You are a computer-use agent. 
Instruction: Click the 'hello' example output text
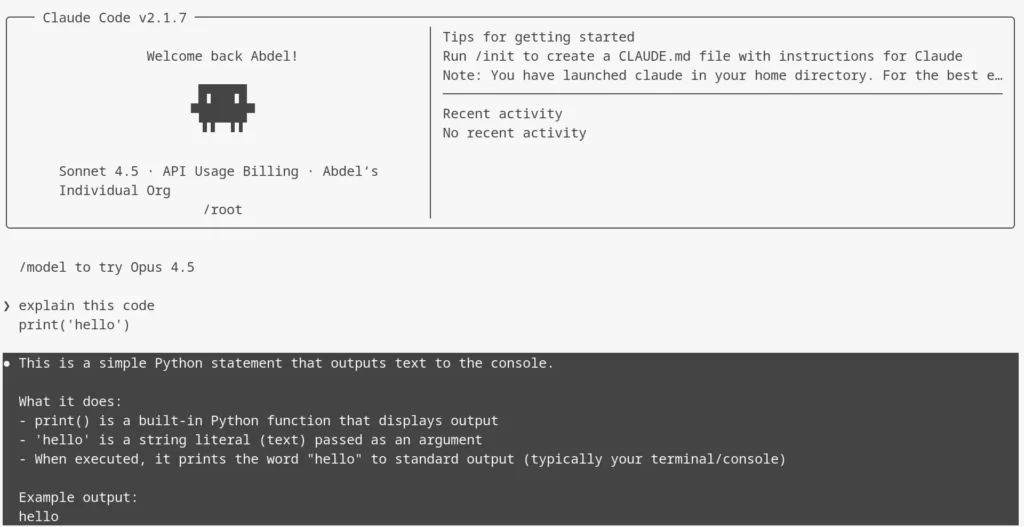point(39,516)
